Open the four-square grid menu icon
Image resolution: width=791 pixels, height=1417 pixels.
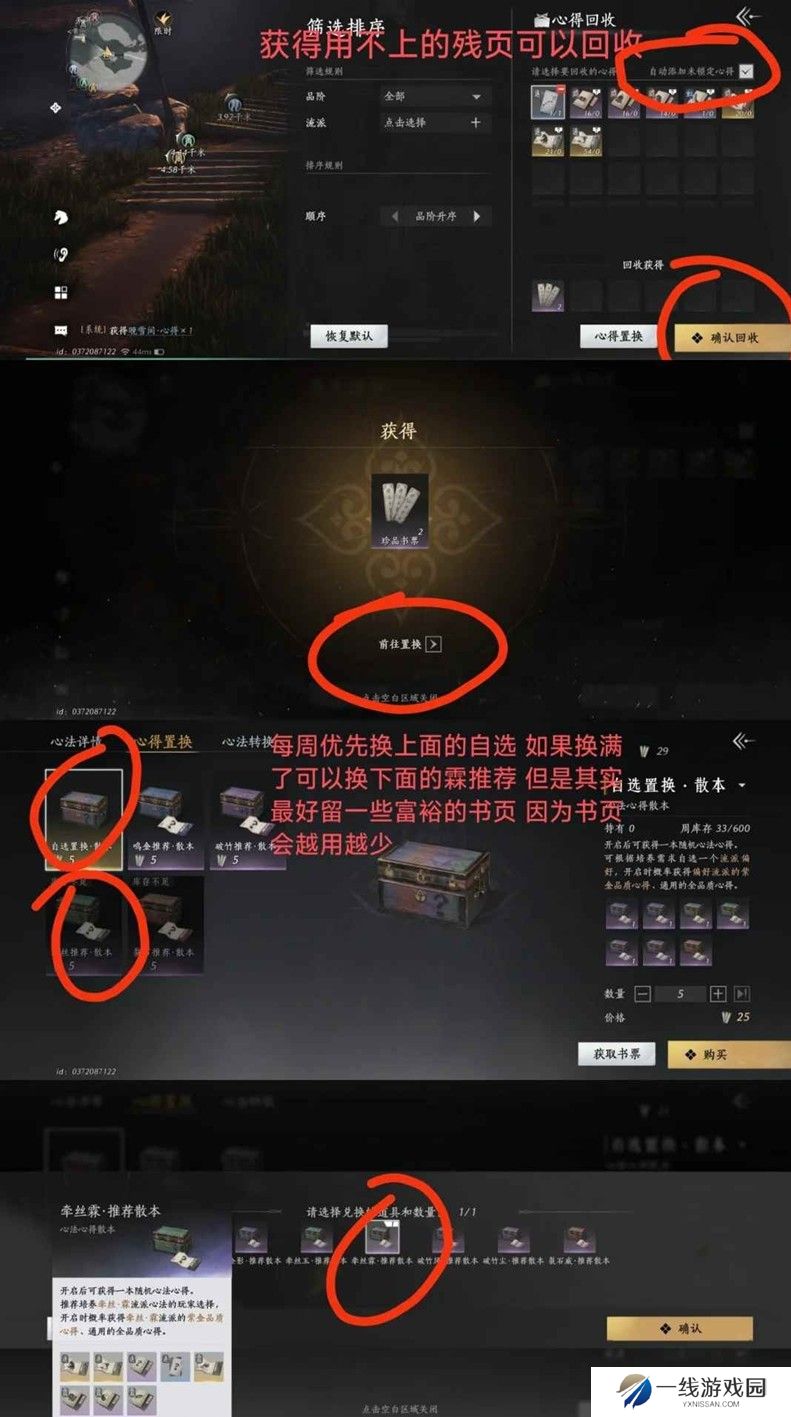tap(61, 292)
